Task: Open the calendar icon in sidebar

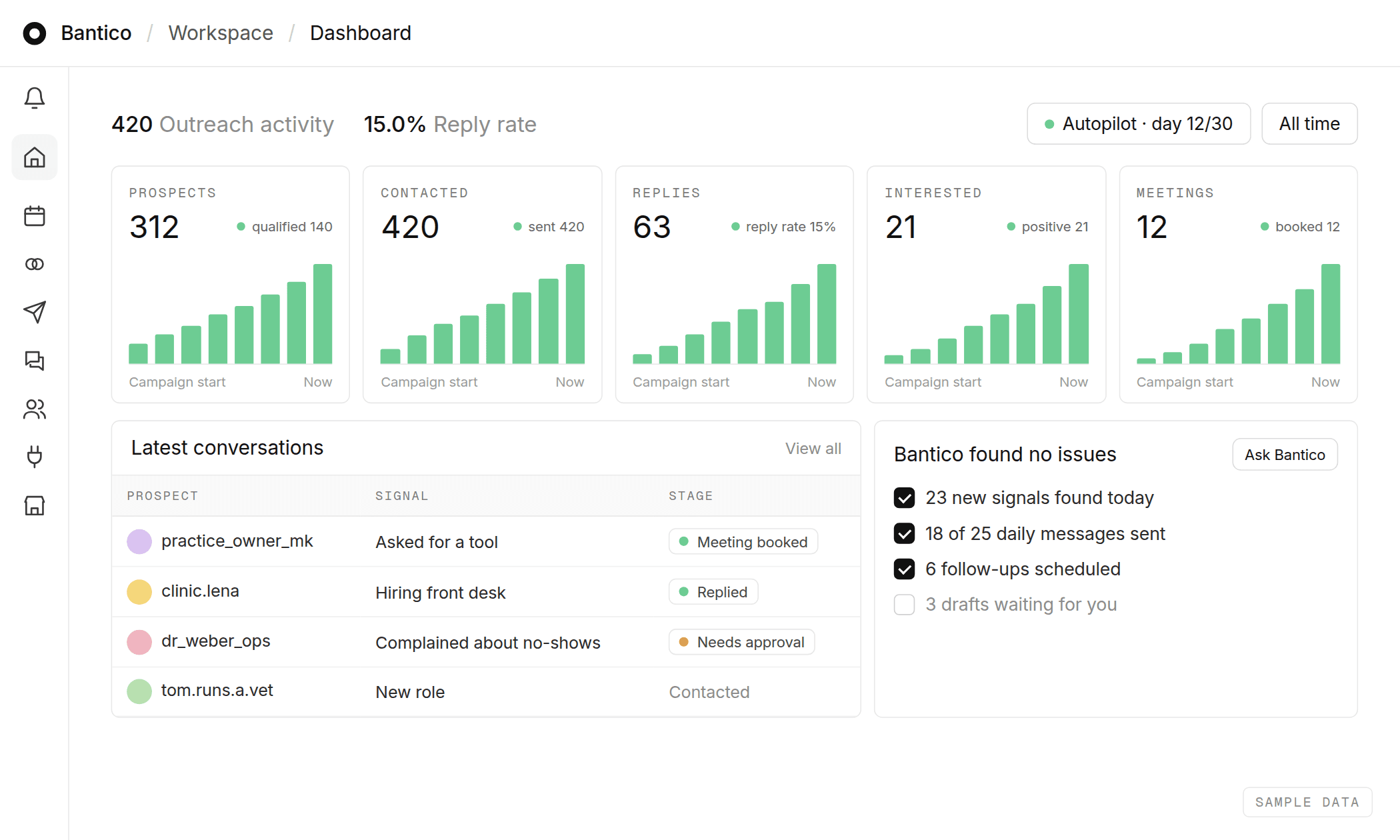Action: (35, 216)
